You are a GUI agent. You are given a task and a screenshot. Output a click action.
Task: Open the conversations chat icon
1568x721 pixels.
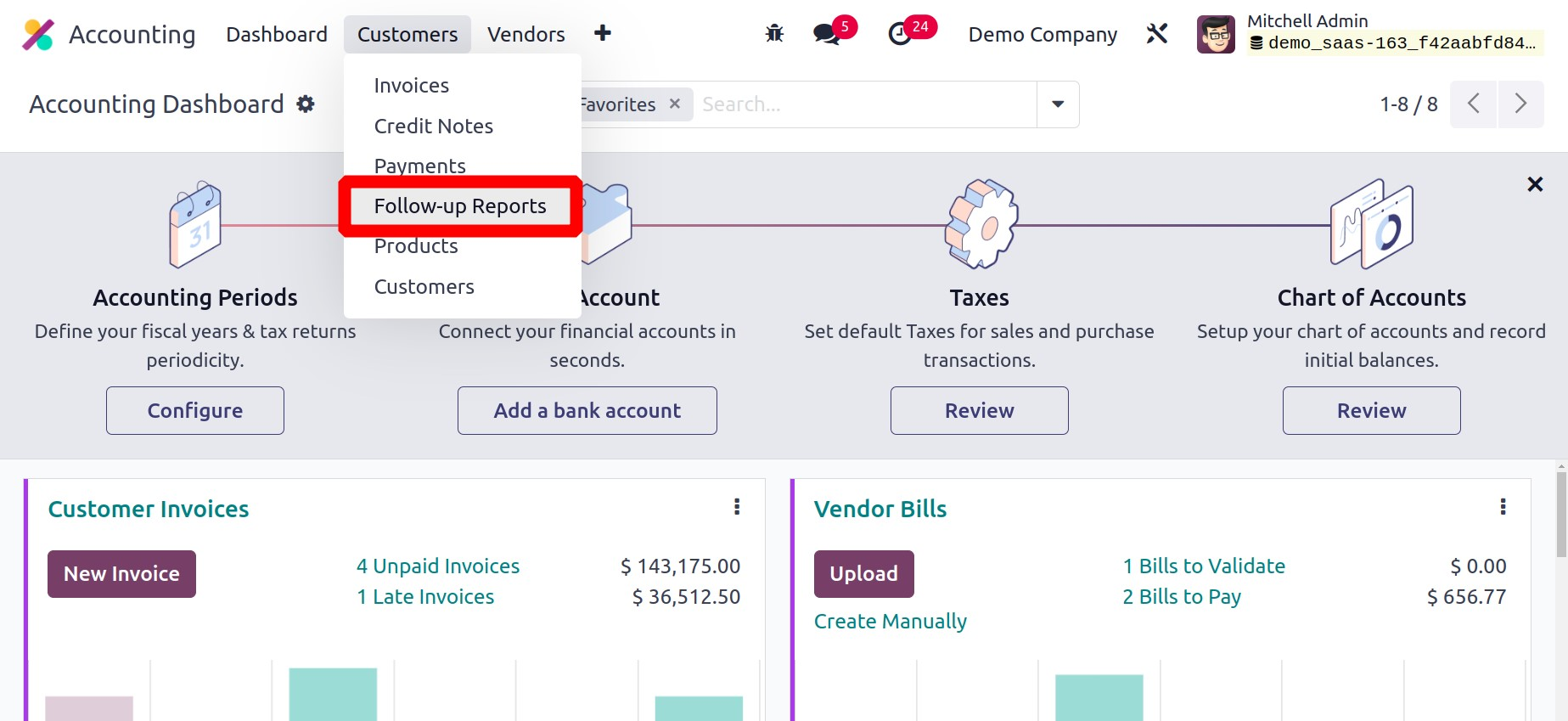[x=826, y=34]
